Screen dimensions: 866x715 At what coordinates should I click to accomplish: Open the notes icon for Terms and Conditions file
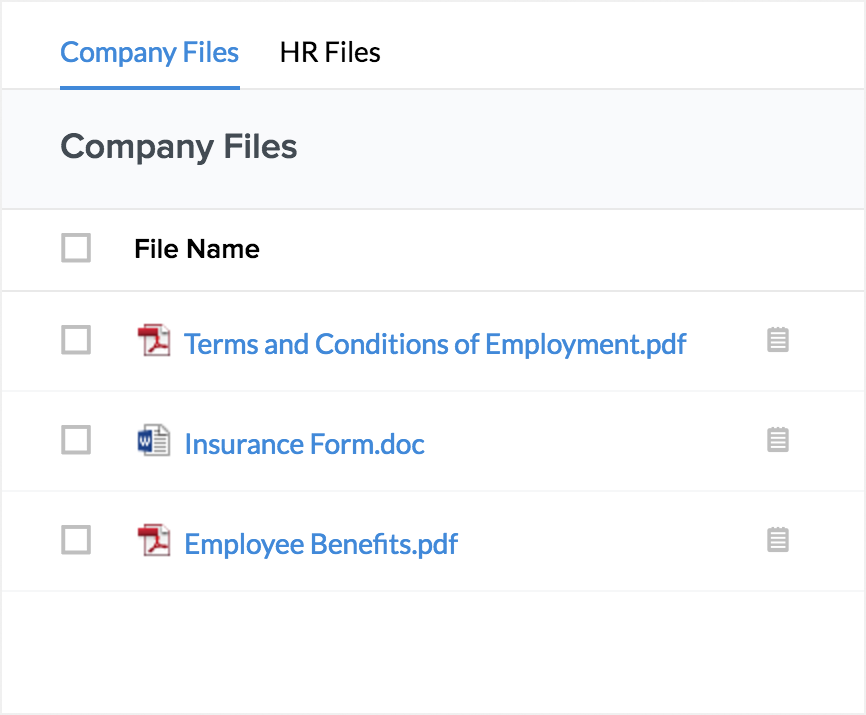click(x=778, y=340)
